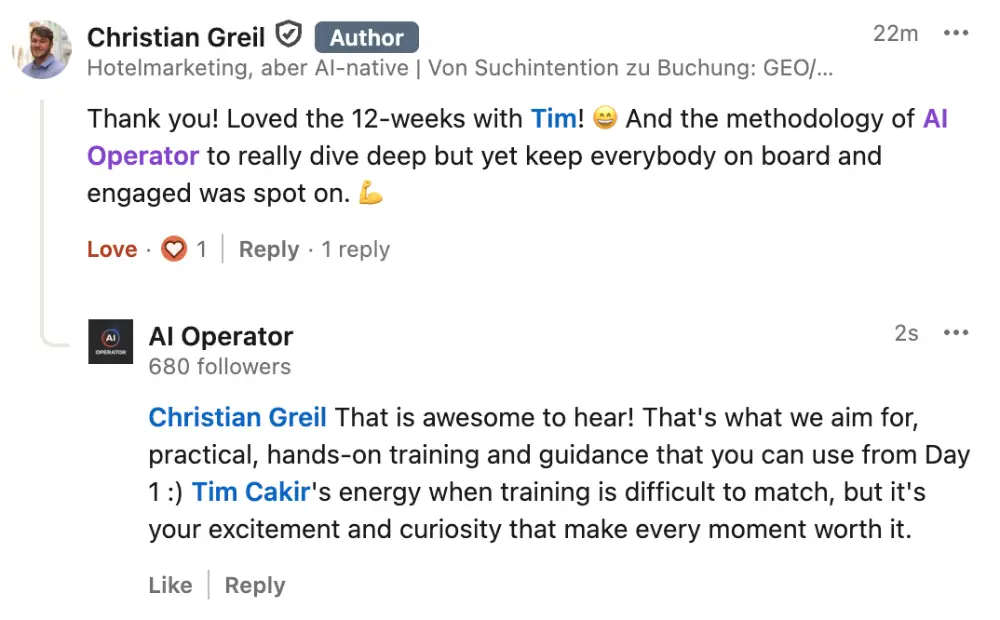Like the AI Operator reply
The image size is (1000, 620).
pos(170,585)
